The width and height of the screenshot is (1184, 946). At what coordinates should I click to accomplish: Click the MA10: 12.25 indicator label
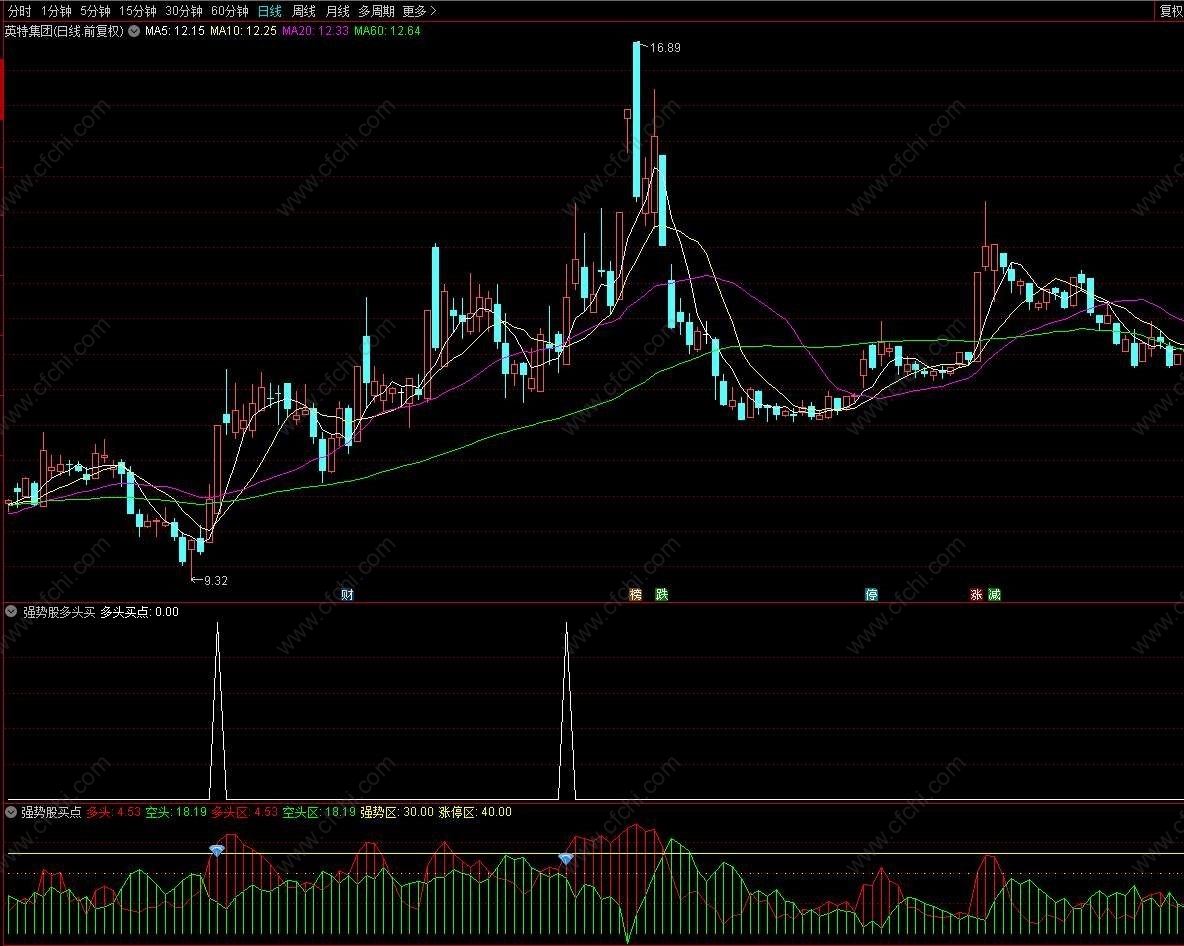point(243,31)
